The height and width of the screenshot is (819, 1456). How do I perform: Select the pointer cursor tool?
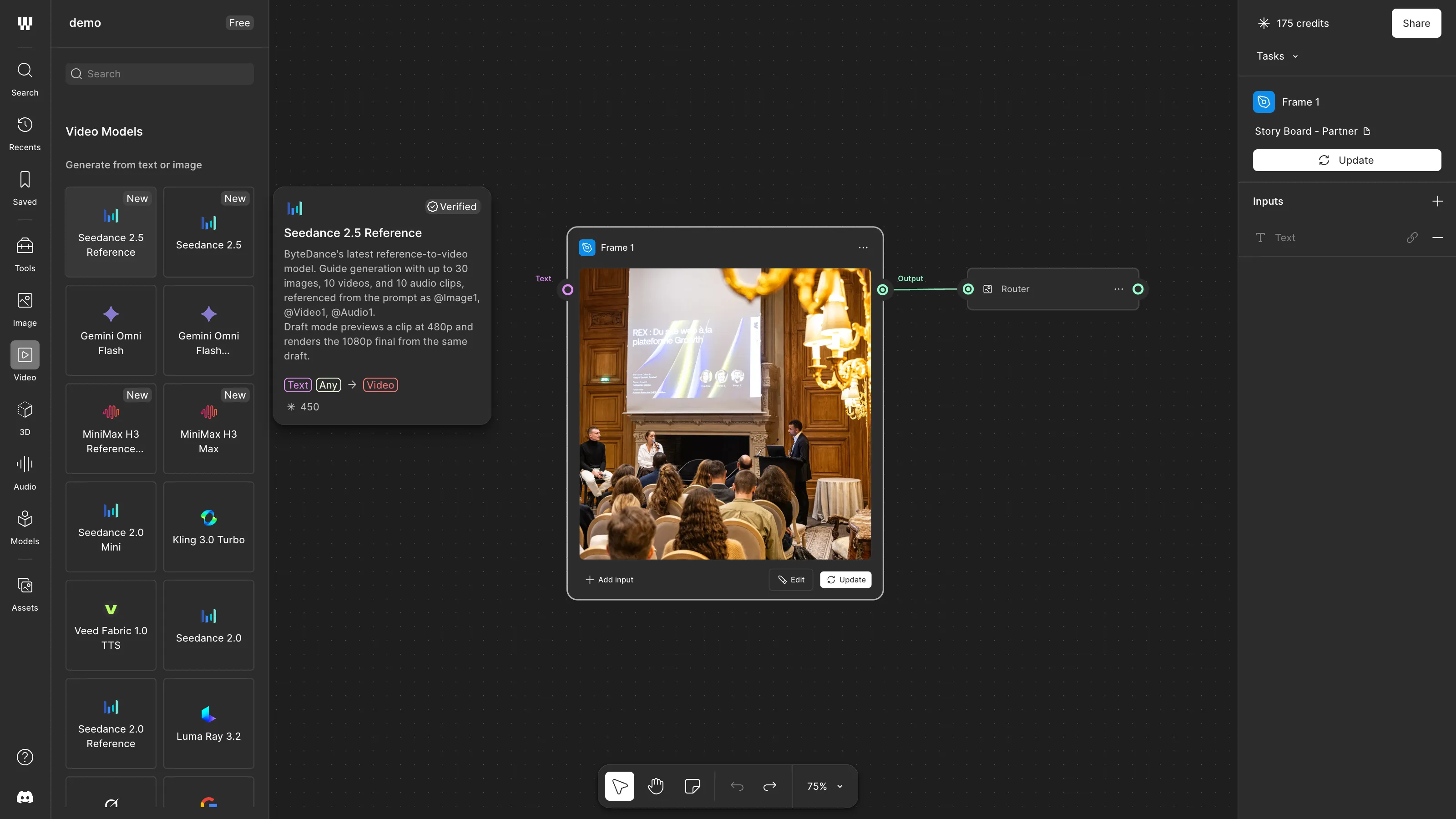pos(619,786)
